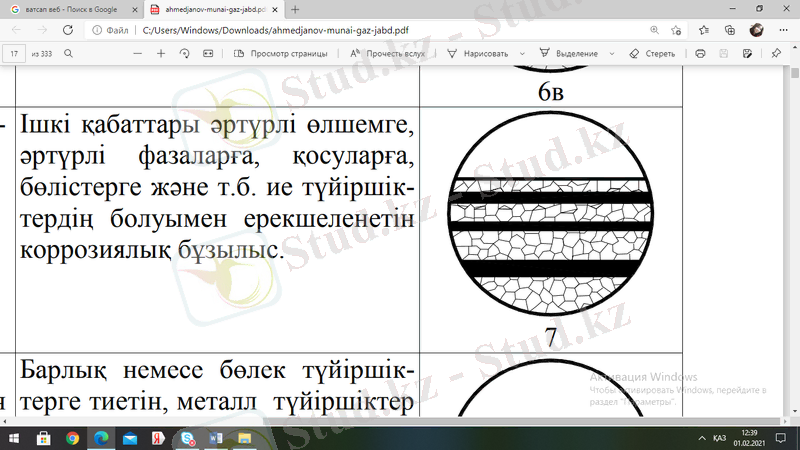Image resolution: width=800 pixels, height=450 pixels.
Task: Zoom in the PDF with plus
Action: coord(161,54)
